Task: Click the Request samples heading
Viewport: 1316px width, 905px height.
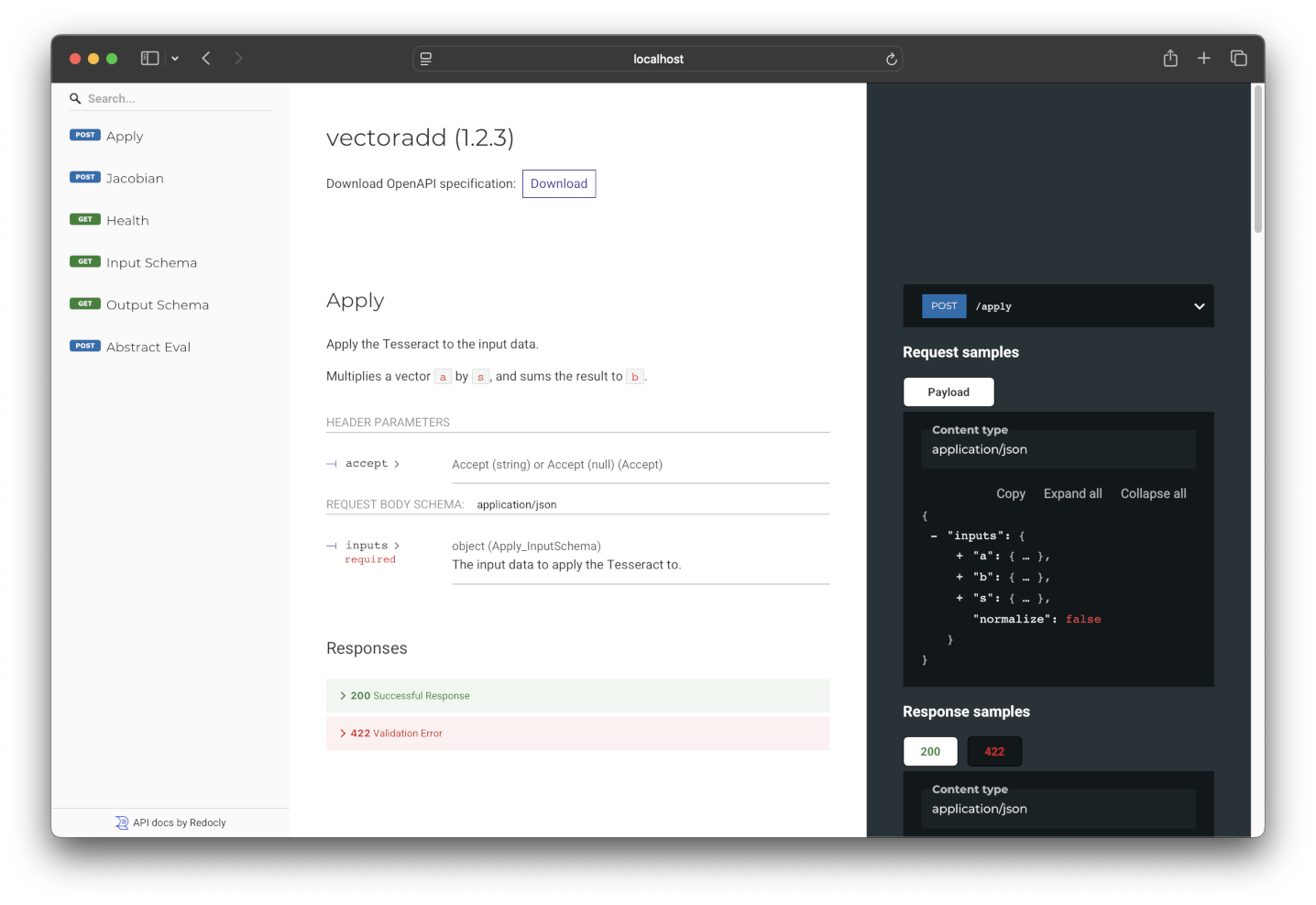Action: [960, 352]
